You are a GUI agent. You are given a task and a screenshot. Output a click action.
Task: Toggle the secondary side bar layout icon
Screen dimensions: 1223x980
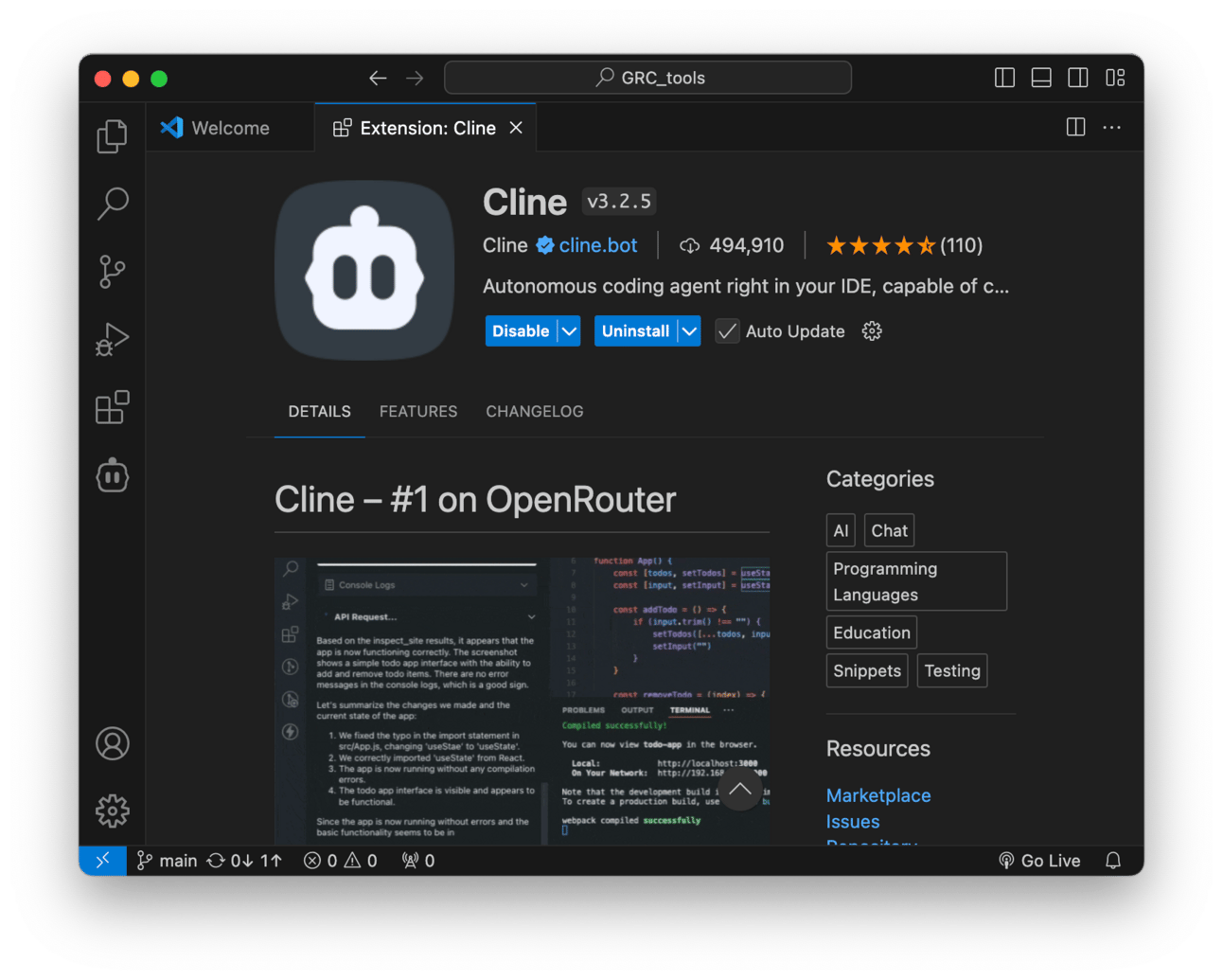[x=1078, y=78]
